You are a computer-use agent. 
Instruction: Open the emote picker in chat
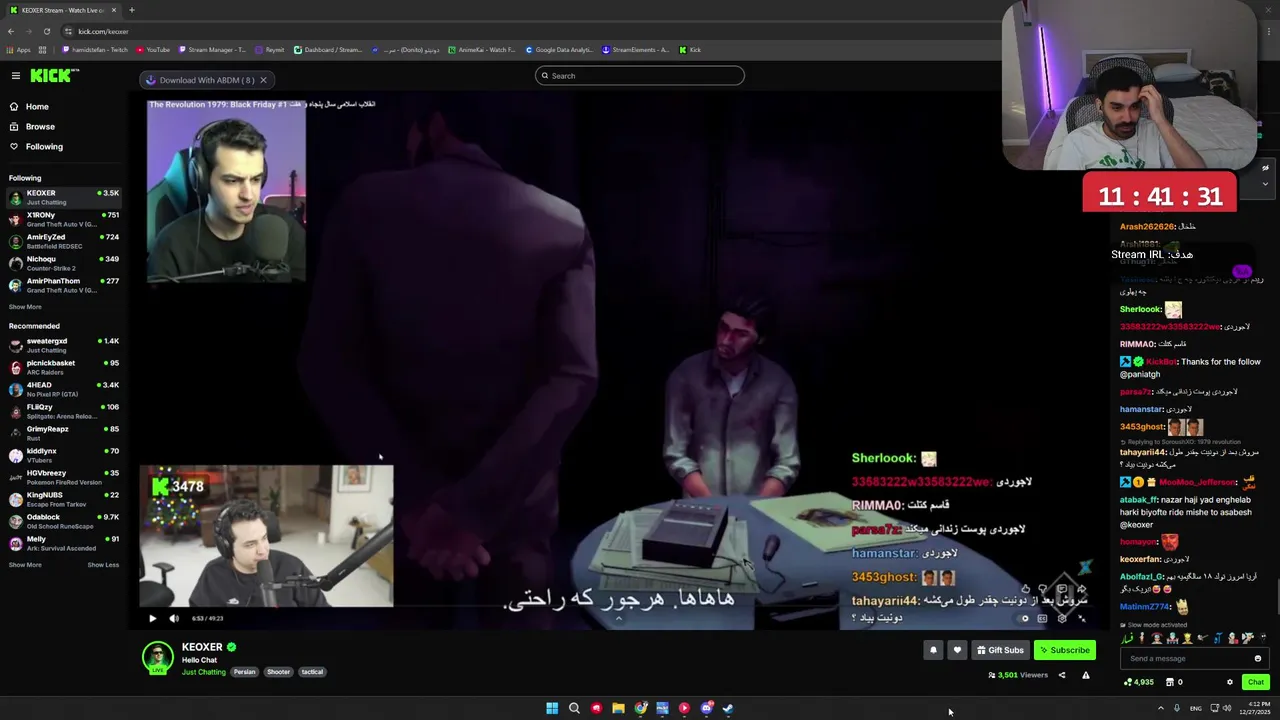pyautogui.click(x=1258, y=658)
